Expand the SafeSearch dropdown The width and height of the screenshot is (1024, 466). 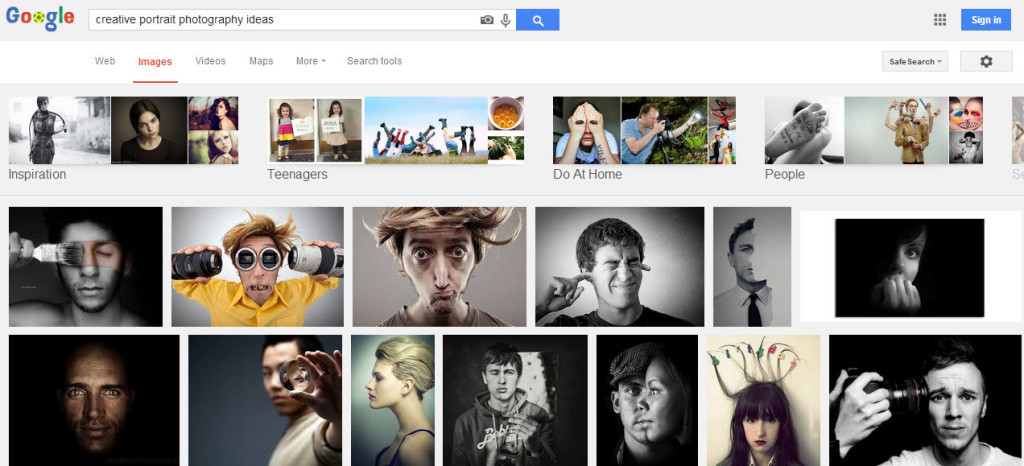pos(914,62)
